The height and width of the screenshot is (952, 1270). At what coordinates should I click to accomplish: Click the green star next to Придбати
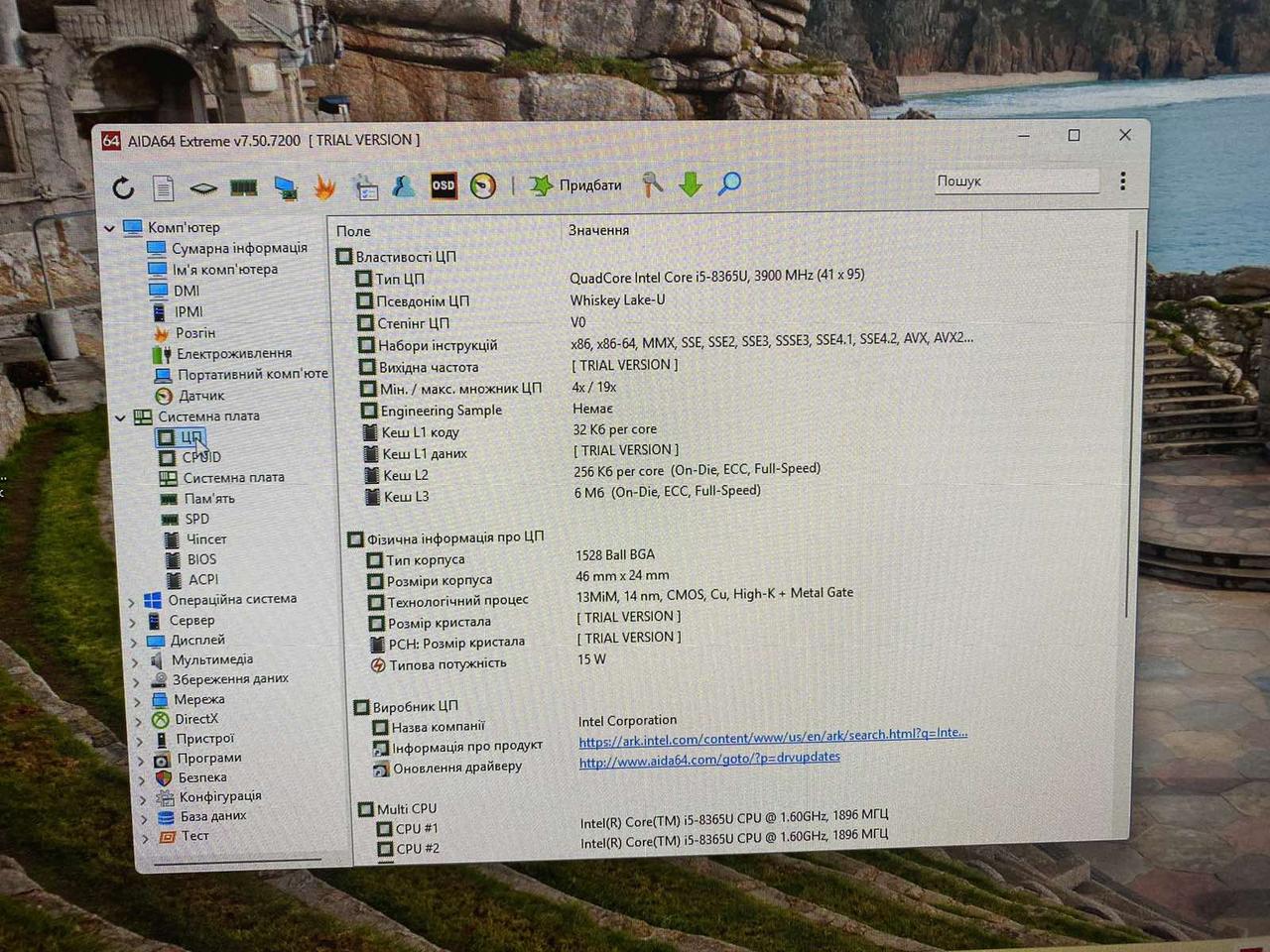point(541,184)
